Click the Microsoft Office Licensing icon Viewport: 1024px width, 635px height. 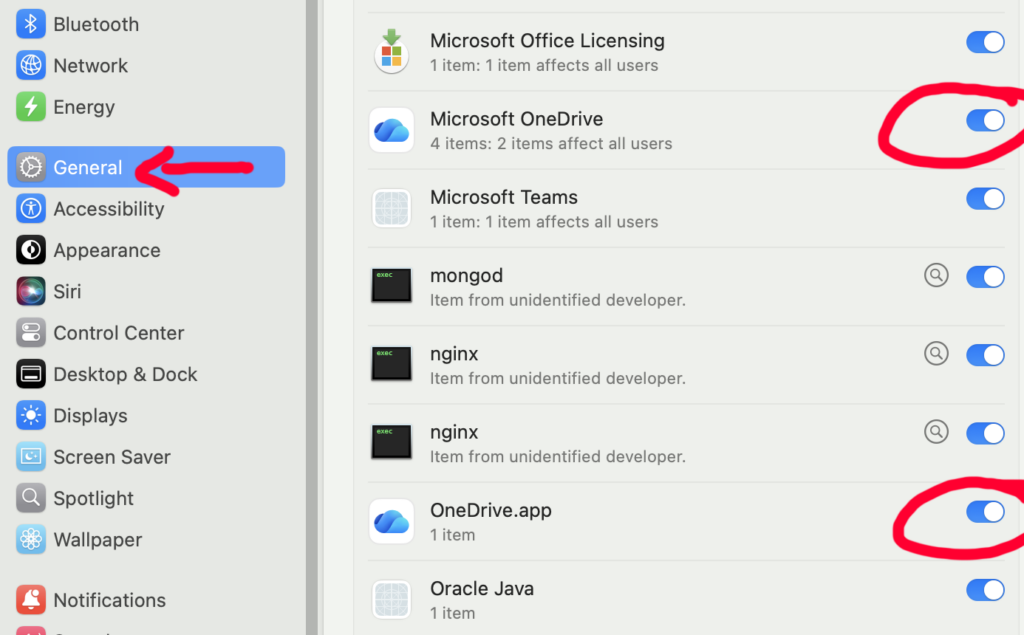pyautogui.click(x=392, y=52)
